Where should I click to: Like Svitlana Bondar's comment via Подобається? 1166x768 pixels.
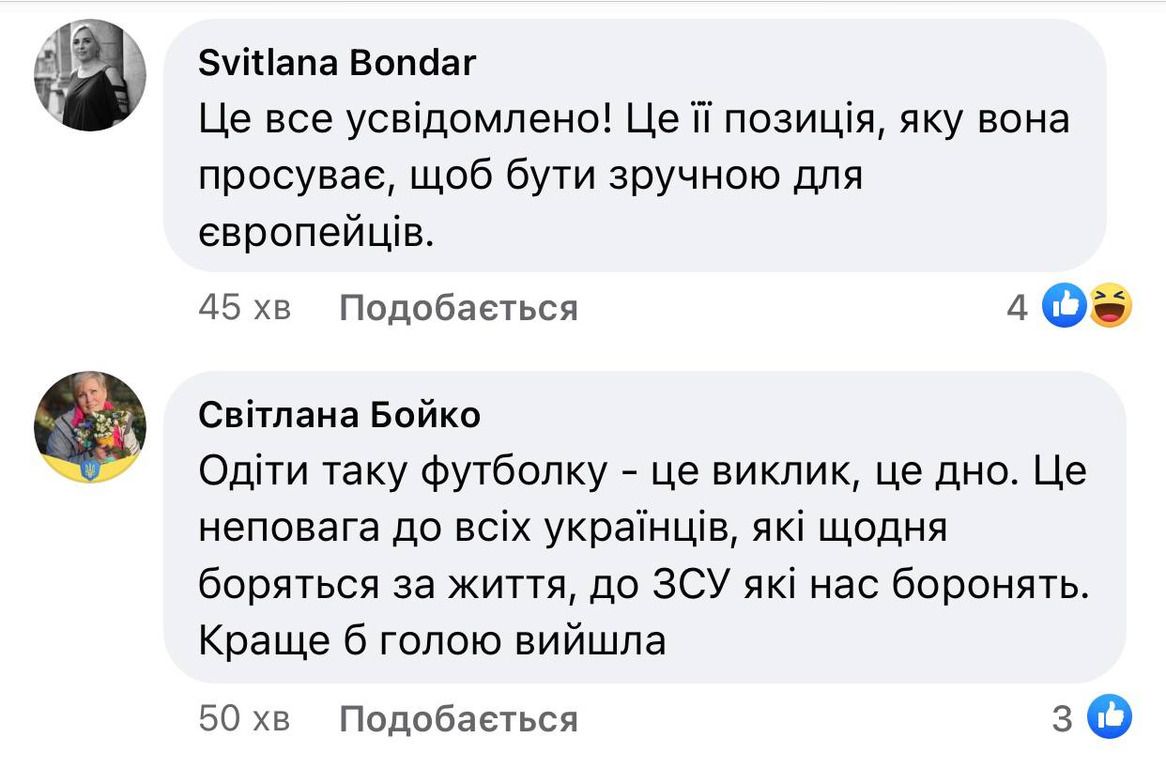458,308
